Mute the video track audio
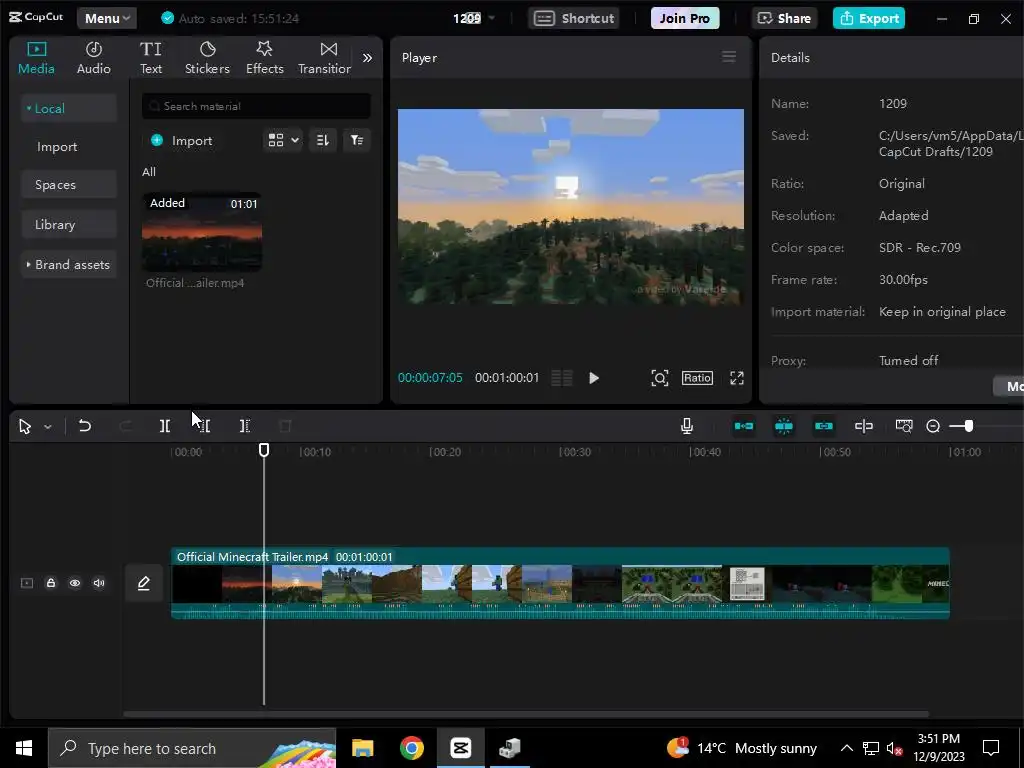Image resolution: width=1024 pixels, height=768 pixels. [x=99, y=583]
